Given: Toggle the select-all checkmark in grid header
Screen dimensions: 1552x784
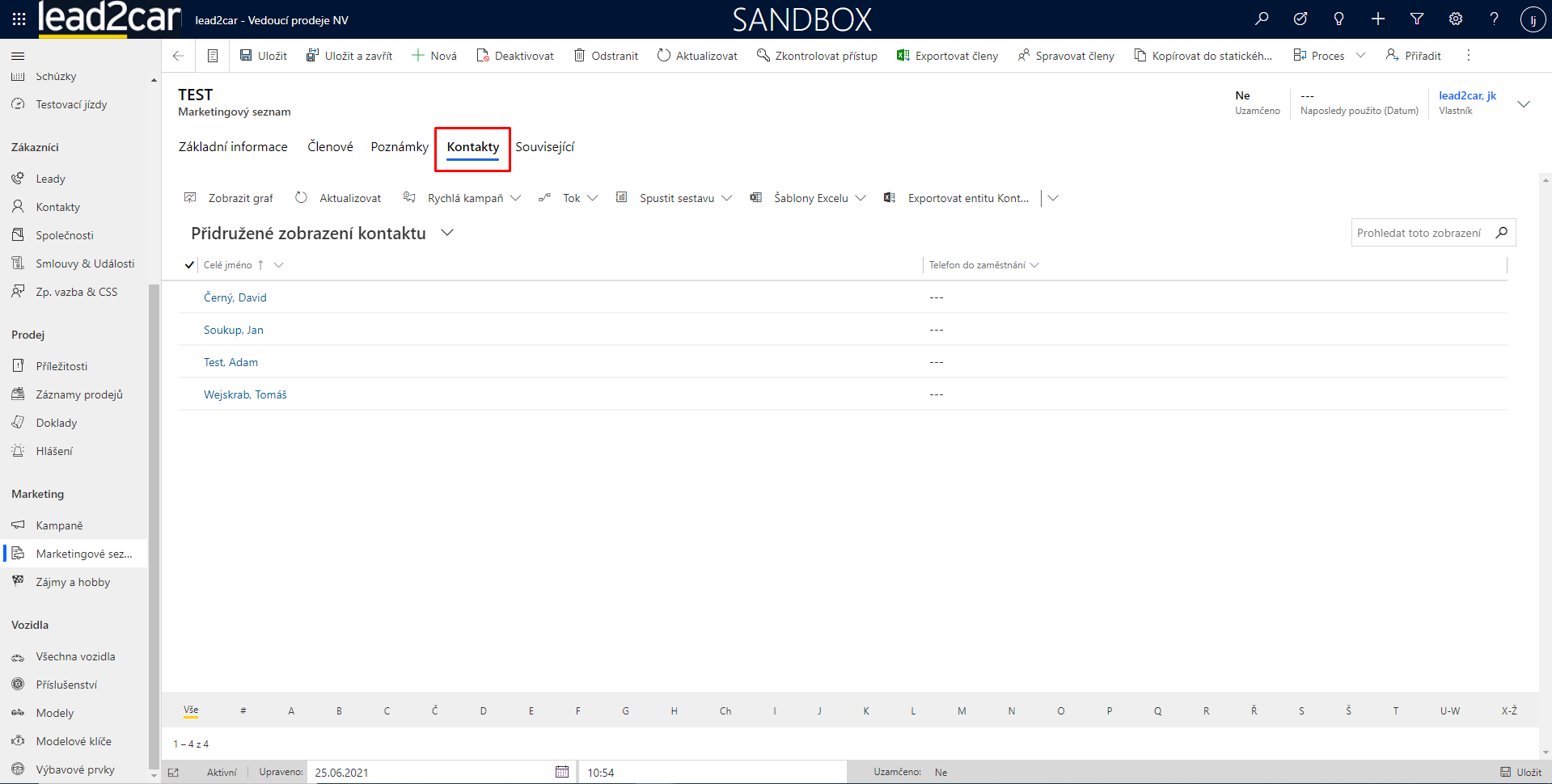Looking at the screenshot, I should point(189,265).
